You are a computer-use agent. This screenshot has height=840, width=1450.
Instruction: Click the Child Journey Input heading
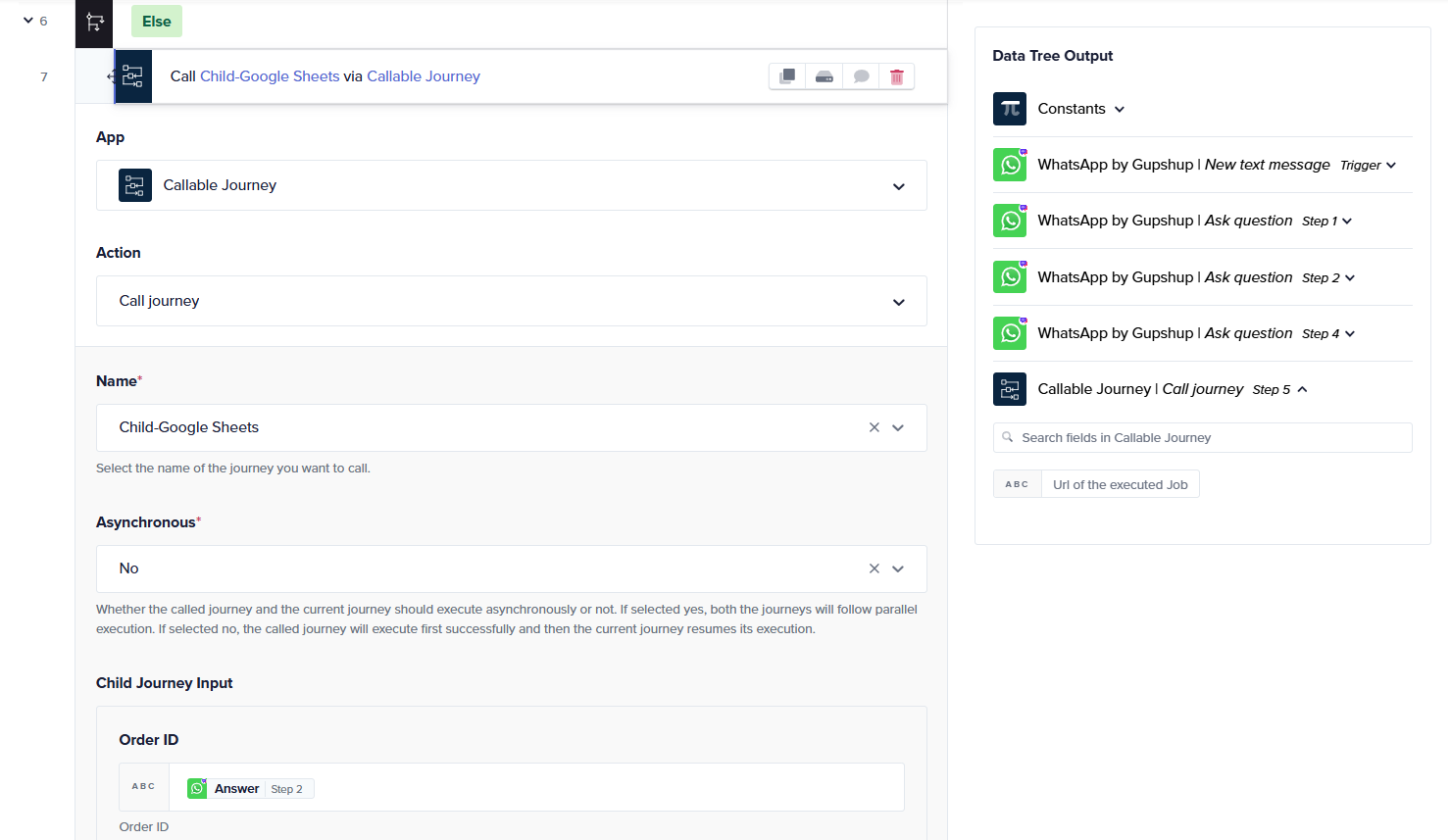coord(165,683)
